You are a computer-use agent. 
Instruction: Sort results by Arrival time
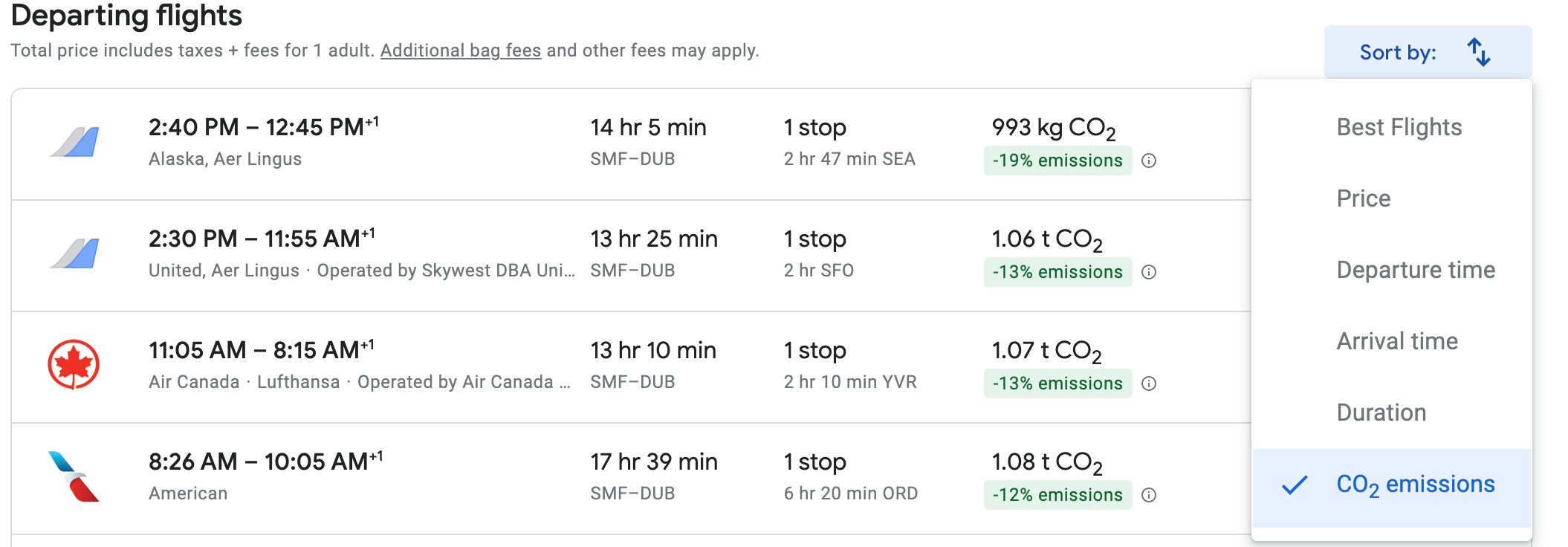tap(1396, 341)
